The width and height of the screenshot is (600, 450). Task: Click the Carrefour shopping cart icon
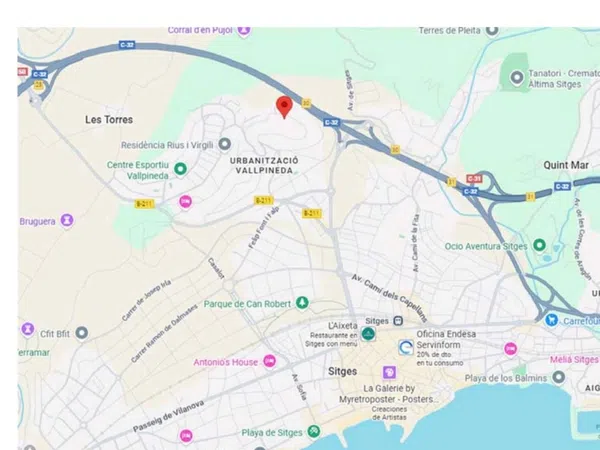click(x=551, y=320)
